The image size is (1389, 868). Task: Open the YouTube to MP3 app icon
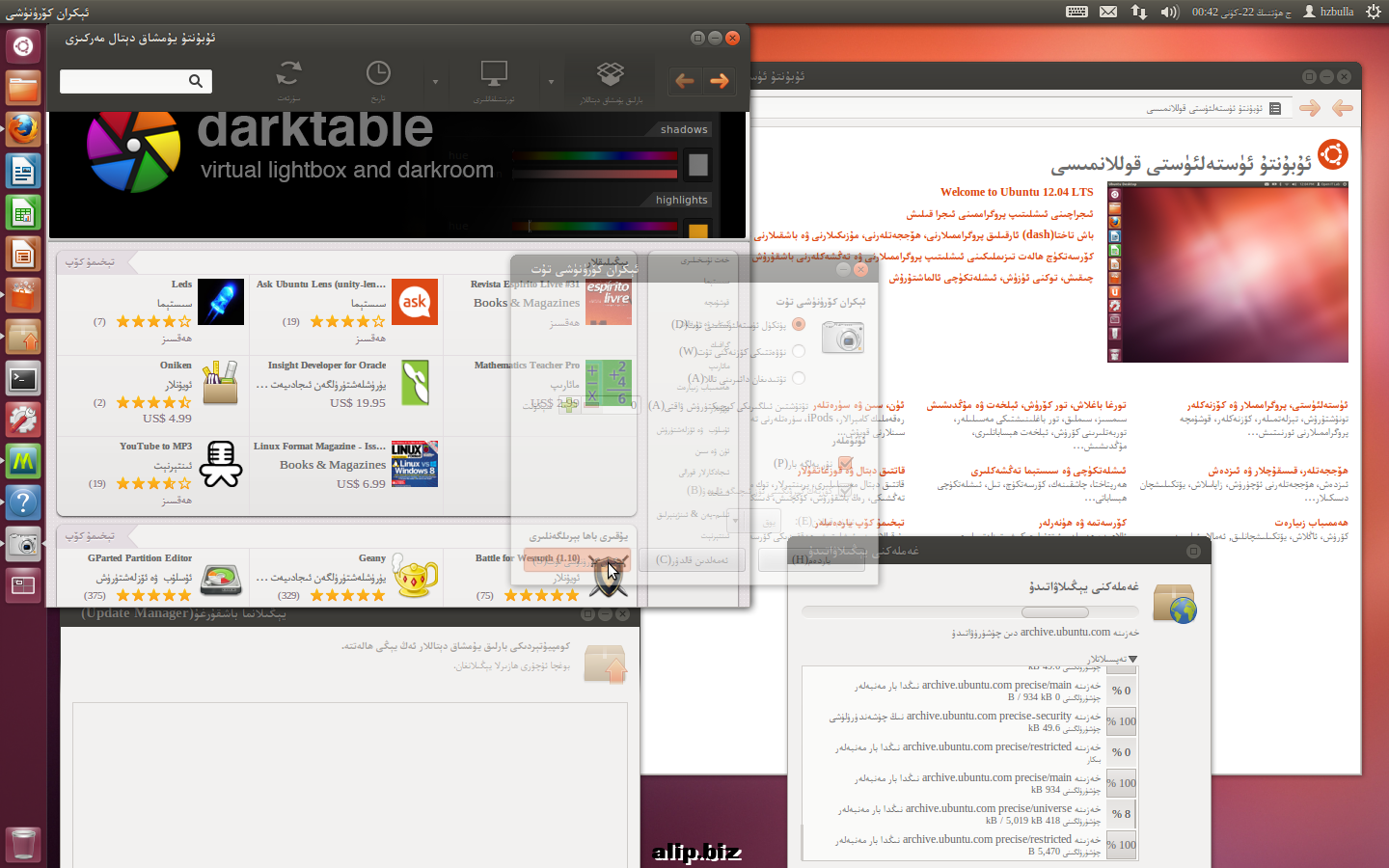[221, 464]
